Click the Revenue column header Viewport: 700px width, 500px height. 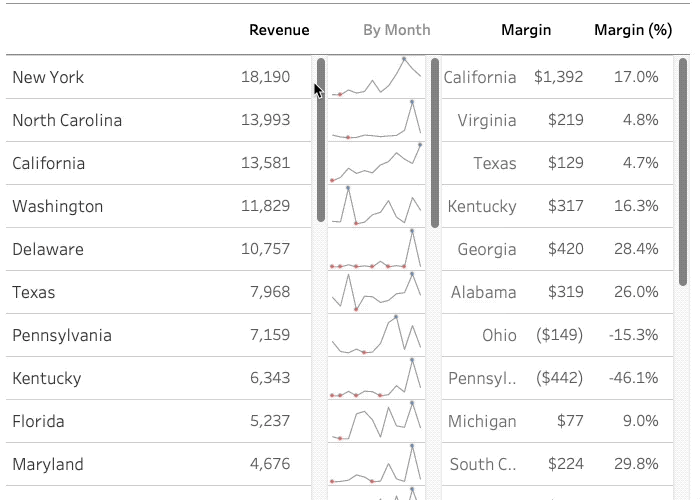(279, 30)
